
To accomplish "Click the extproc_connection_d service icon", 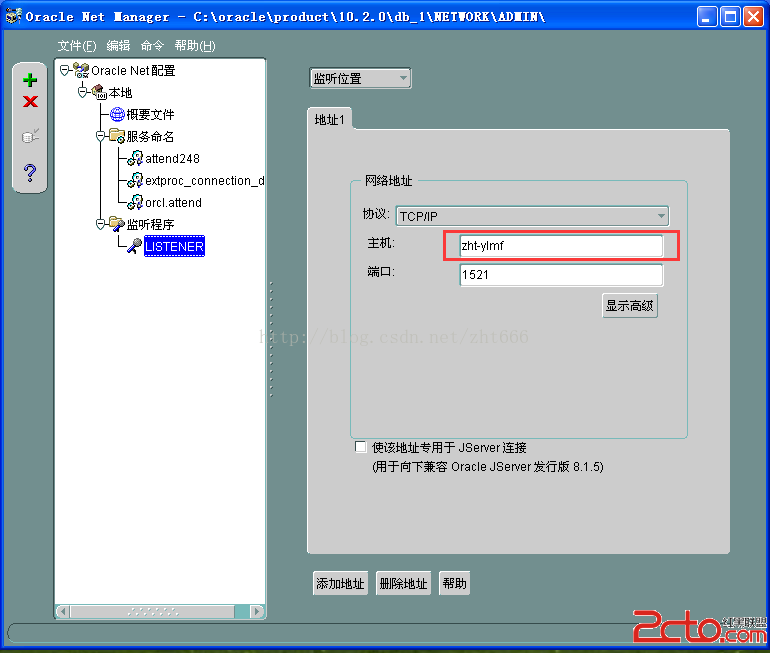I will [x=135, y=180].
